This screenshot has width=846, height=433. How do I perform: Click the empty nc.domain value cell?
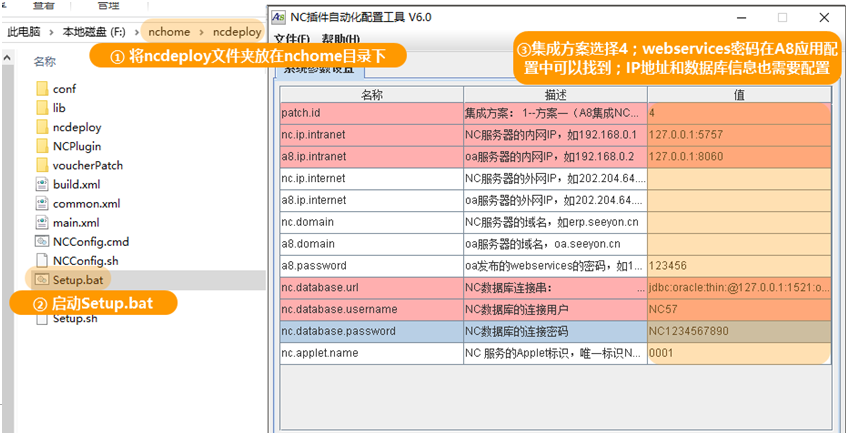(739, 222)
